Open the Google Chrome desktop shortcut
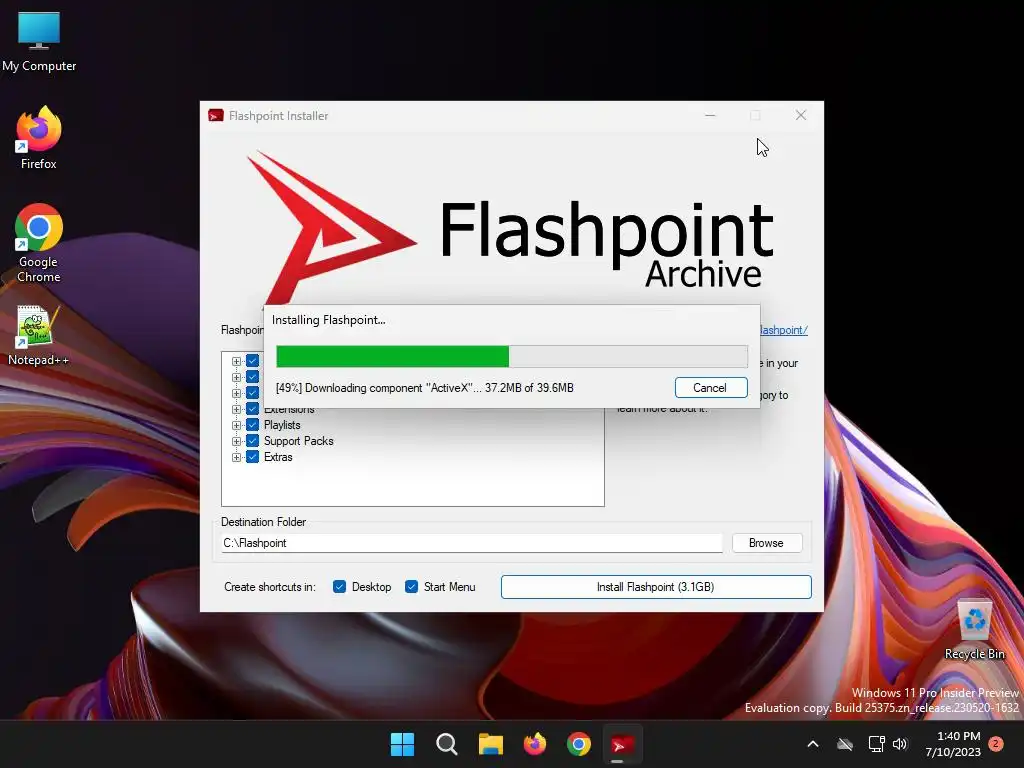1024x768 pixels. (39, 243)
